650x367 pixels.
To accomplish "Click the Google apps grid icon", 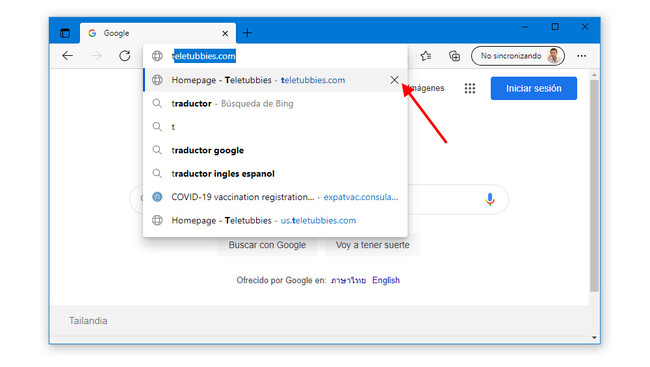I will [470, 88].
